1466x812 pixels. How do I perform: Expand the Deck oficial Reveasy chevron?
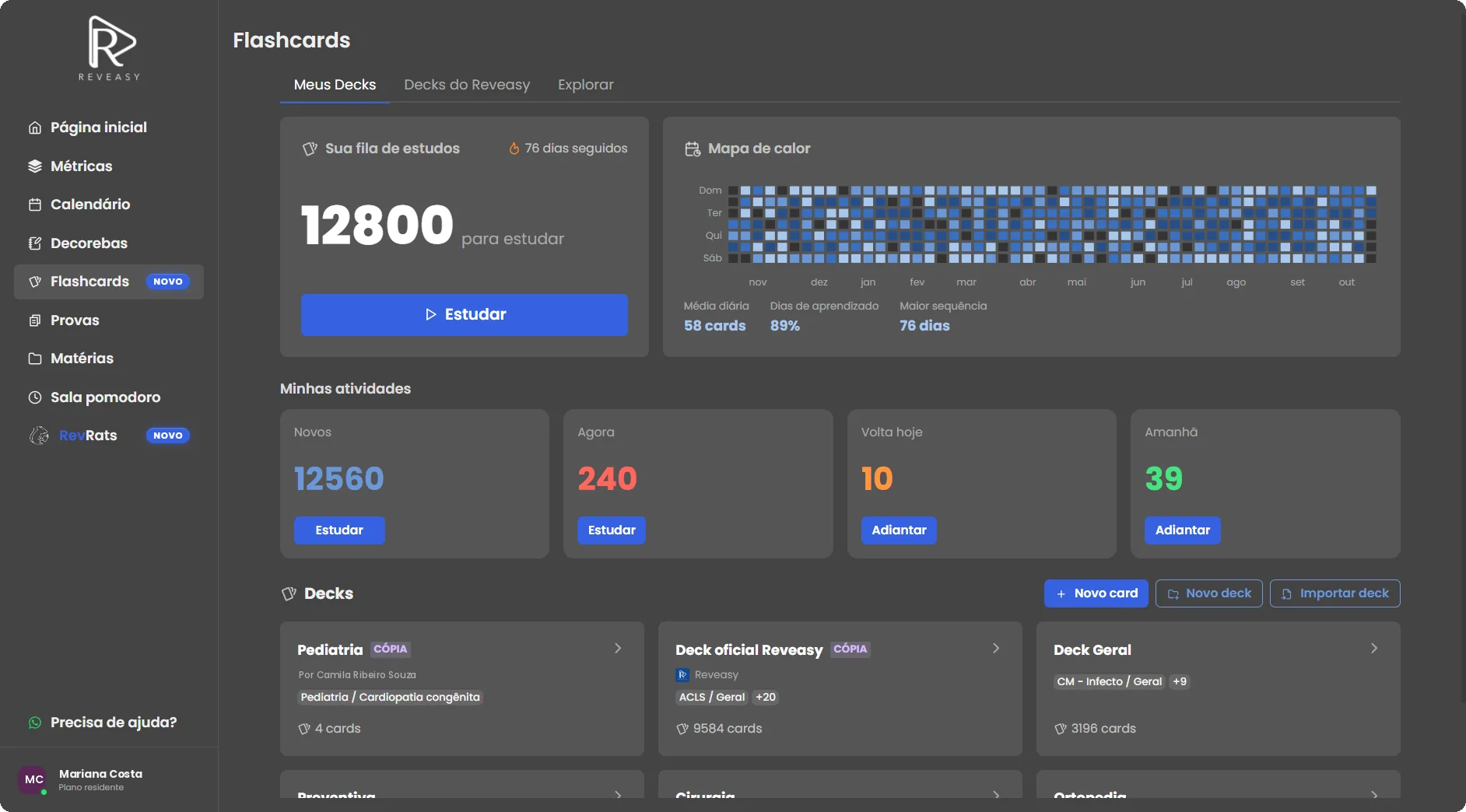[x=996, y=648]
